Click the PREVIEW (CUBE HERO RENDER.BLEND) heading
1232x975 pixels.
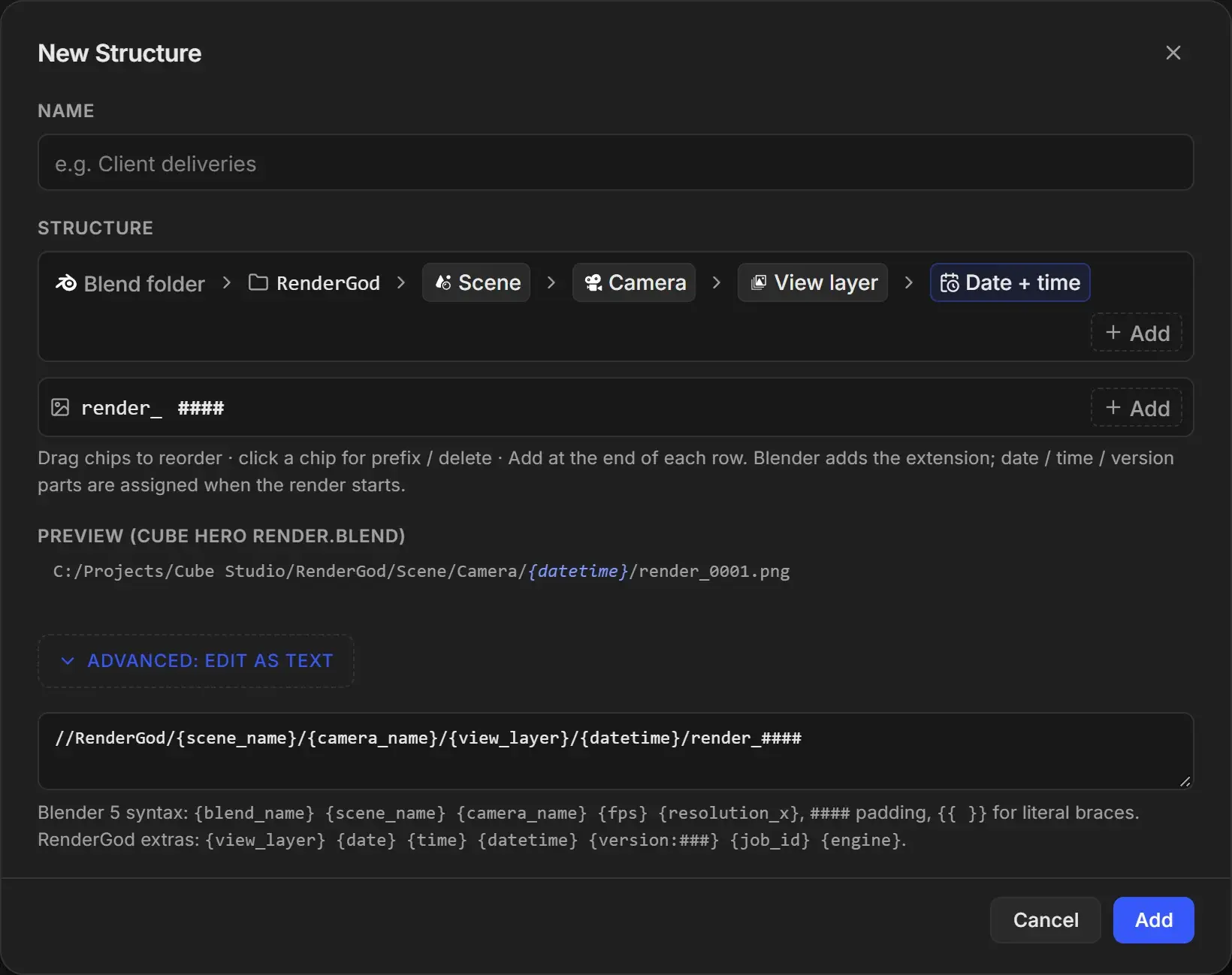click(x=222, y=536)
